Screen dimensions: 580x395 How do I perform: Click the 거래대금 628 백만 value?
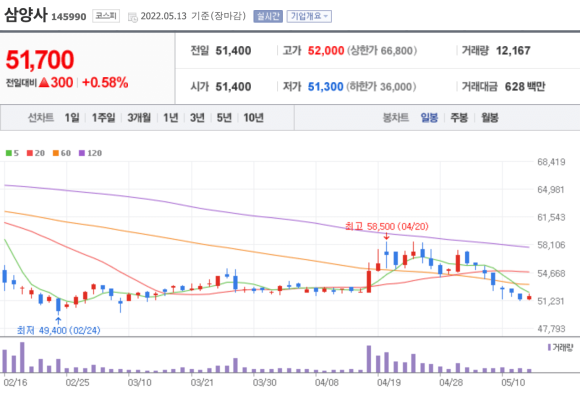click(525, 87)
